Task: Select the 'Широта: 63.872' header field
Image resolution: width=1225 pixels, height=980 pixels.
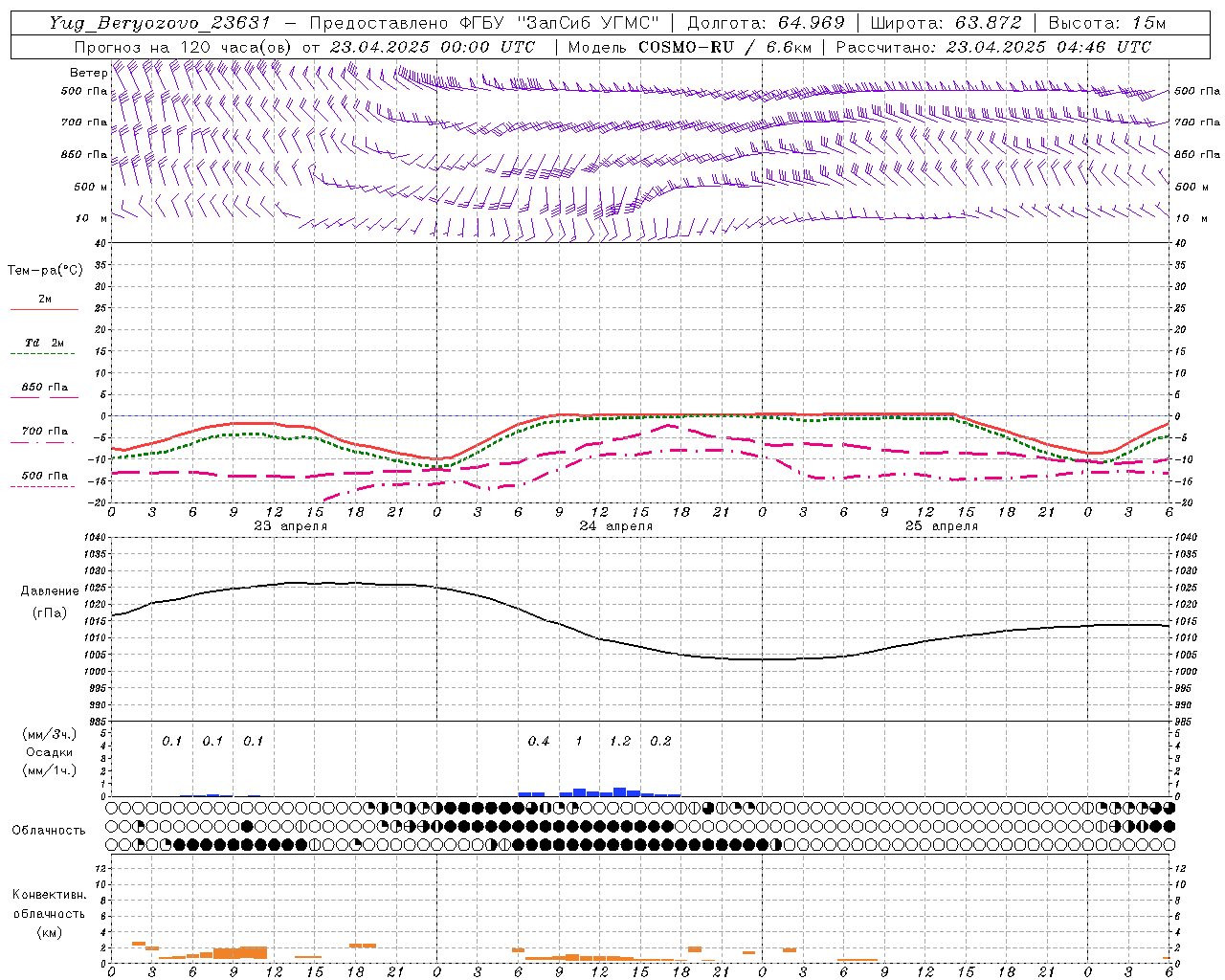Action: (947, 23)
